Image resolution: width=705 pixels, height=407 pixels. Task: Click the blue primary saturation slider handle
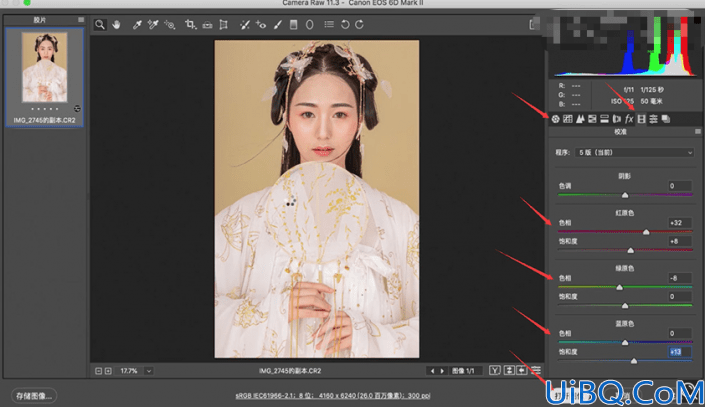pos(634,361)
